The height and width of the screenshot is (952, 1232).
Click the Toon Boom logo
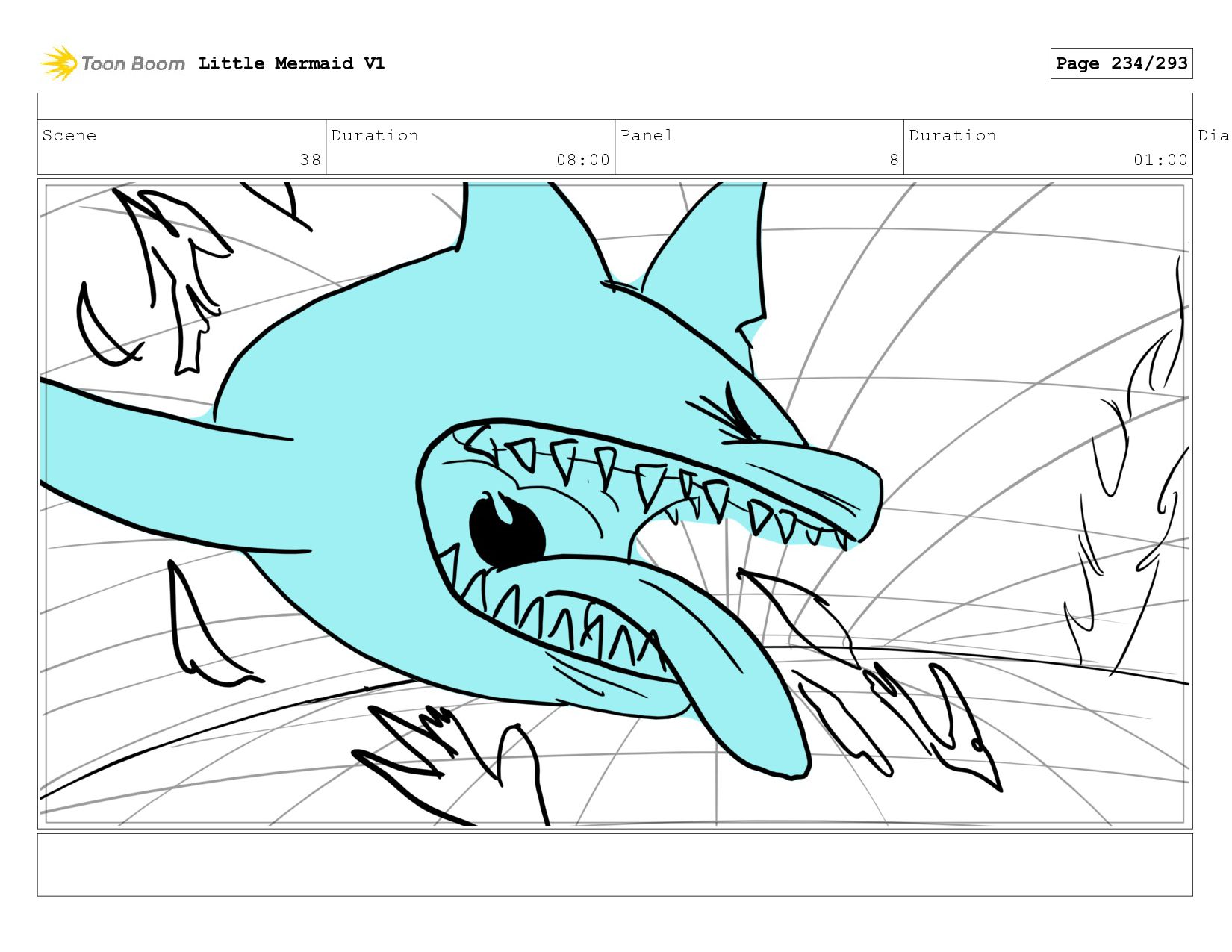click(x=112, y=63)
